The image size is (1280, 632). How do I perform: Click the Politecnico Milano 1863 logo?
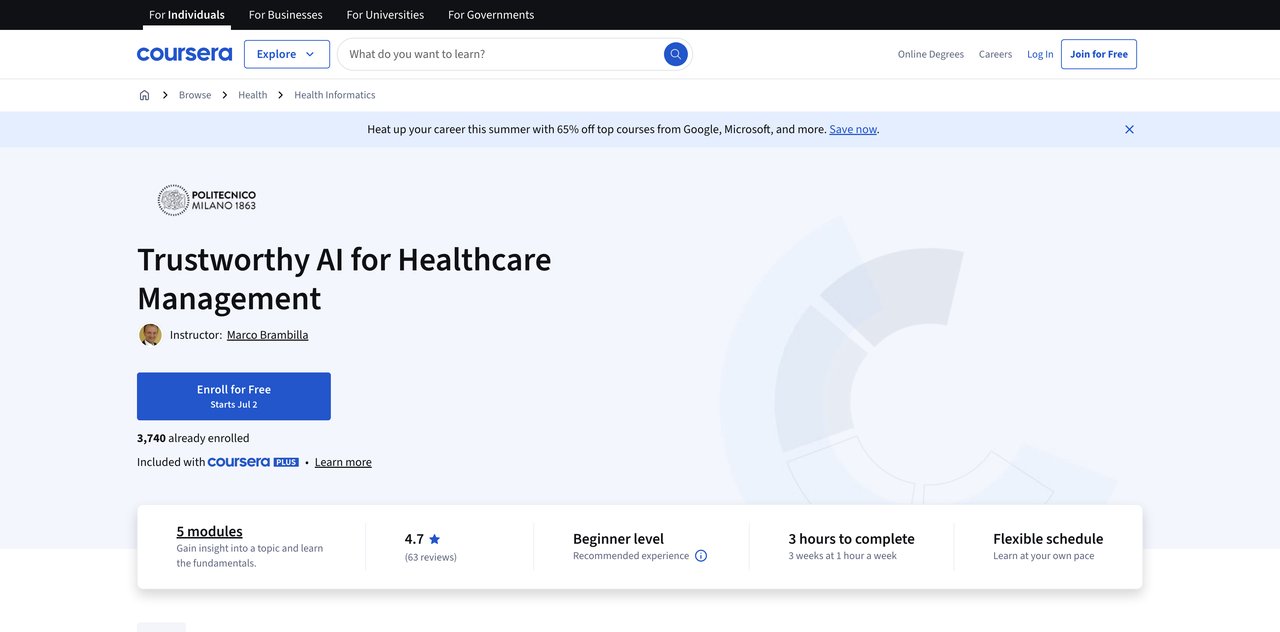(x=207, y=200)
